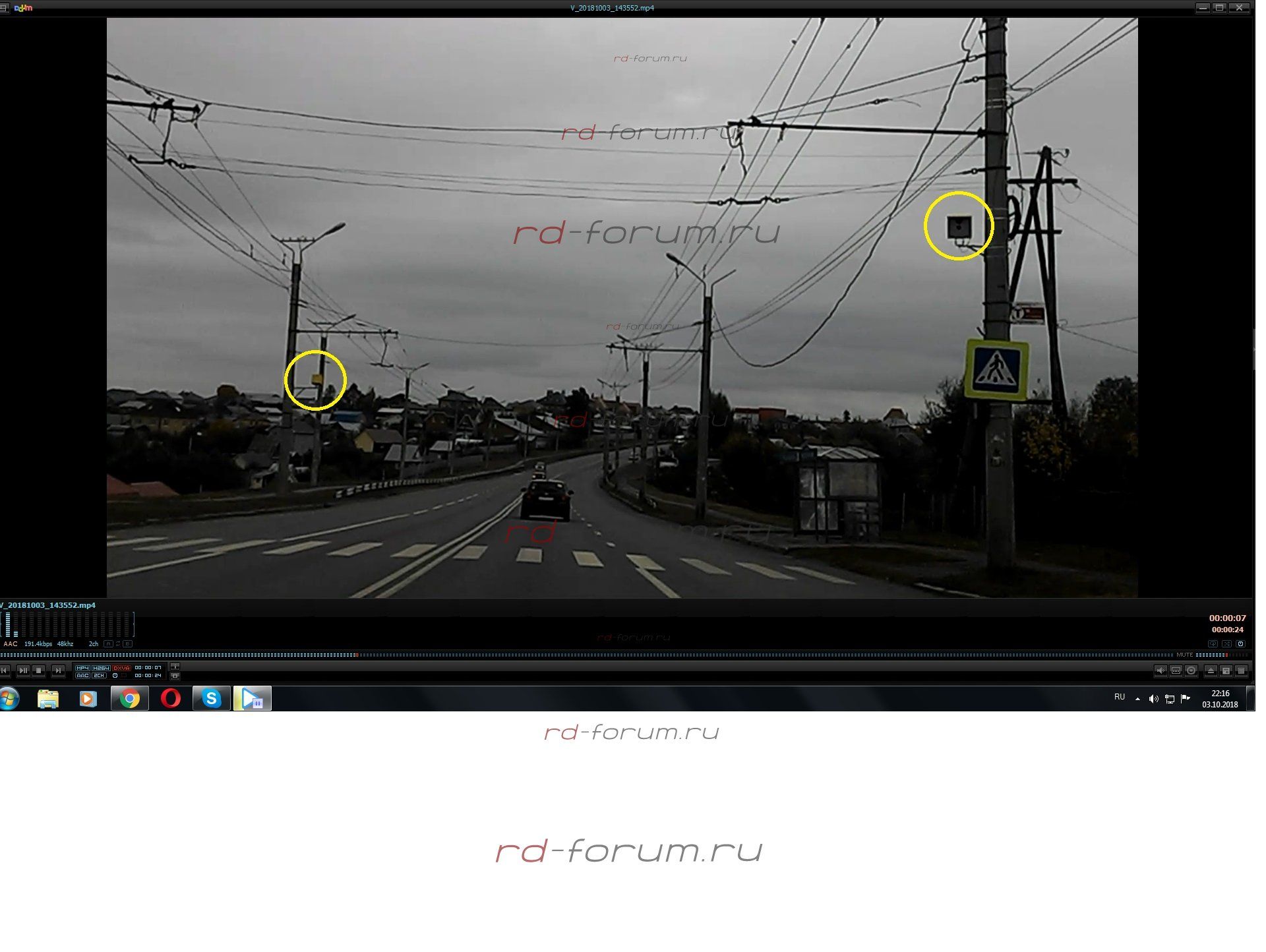Toggle repeat playback mode
This screenshot has width=1266, height=952.
pyautogui.click(x=1213, y=643)
